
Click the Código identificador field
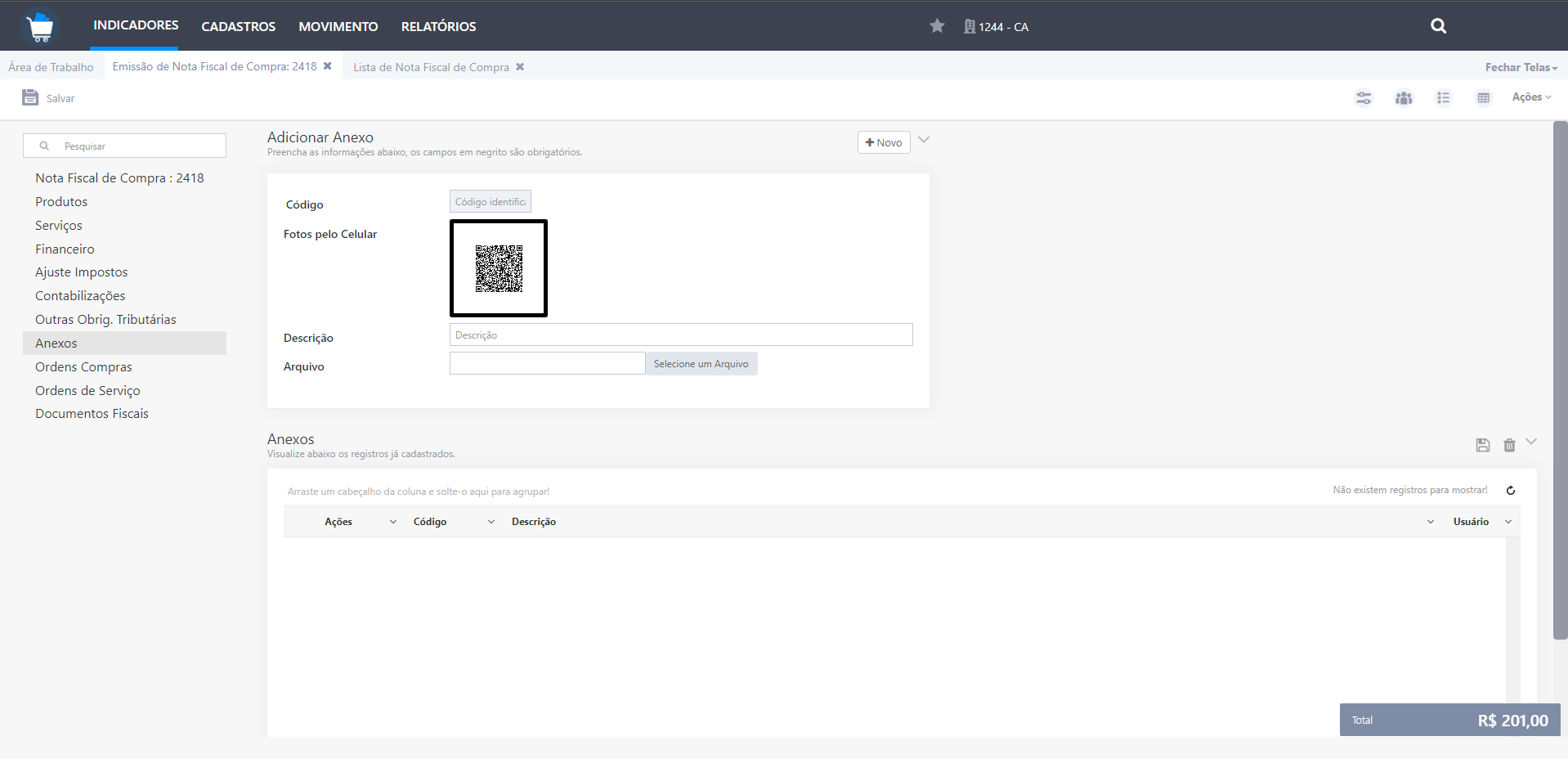491,201
